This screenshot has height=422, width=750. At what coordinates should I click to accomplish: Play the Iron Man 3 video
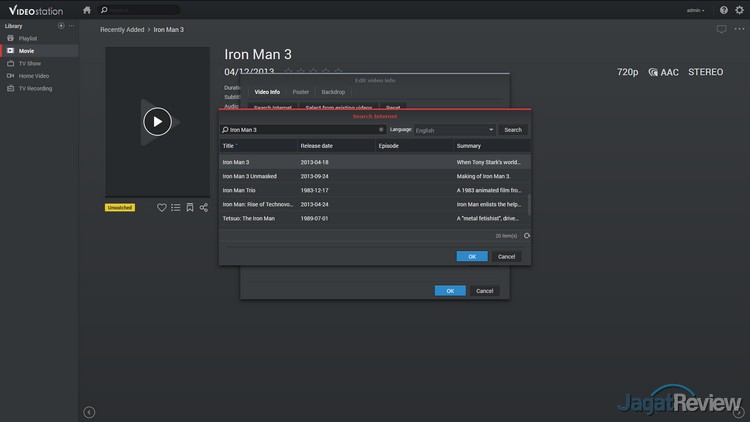(x=157, y=122)
